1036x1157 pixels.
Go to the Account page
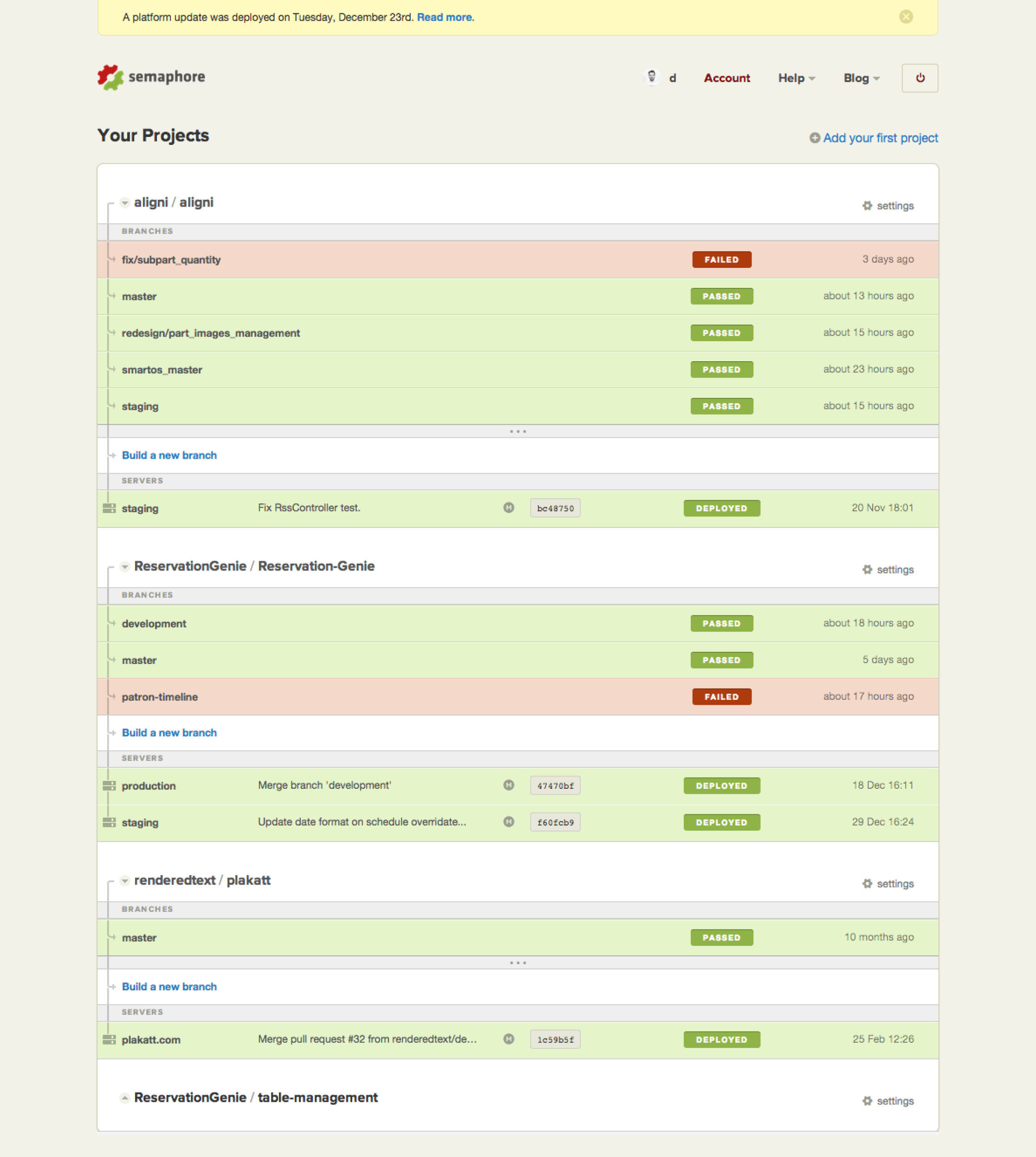point(726,78)
